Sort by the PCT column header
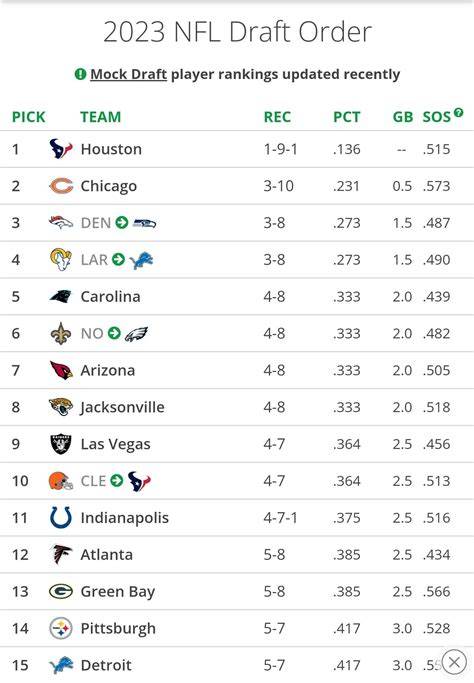Screen dimensions: 474x683 coord(347,117)
